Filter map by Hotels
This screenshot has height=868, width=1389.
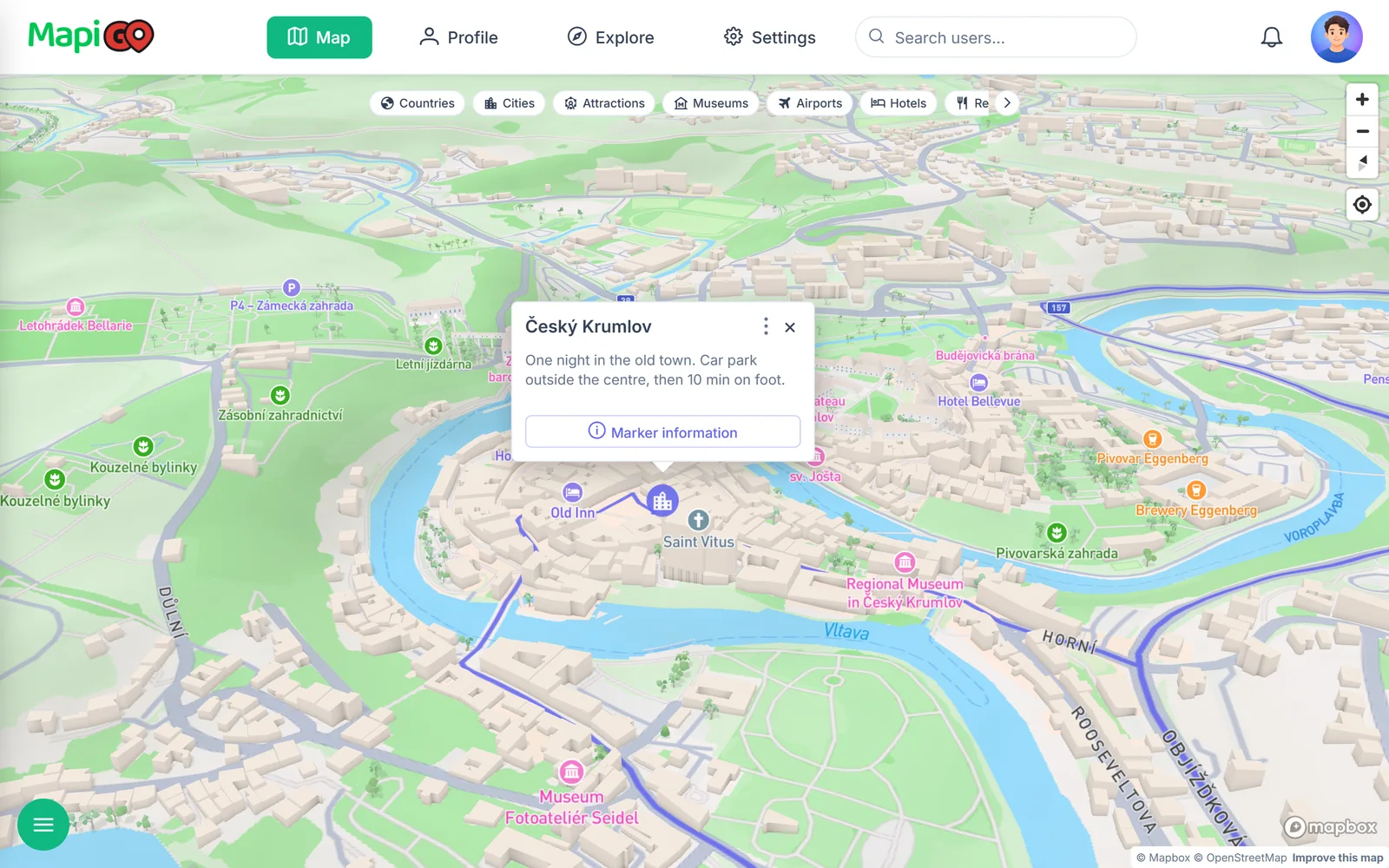pyautogui.click(x=899, y=103)
